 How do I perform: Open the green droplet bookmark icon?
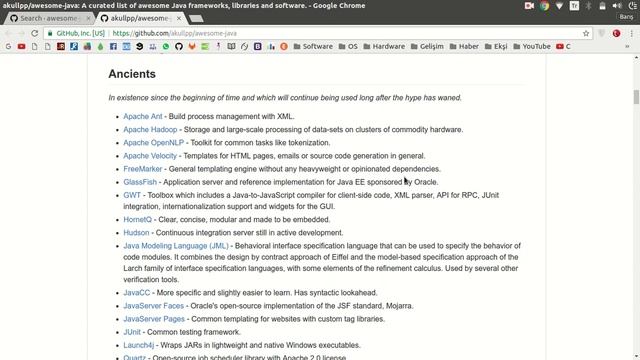coord(100,47)
